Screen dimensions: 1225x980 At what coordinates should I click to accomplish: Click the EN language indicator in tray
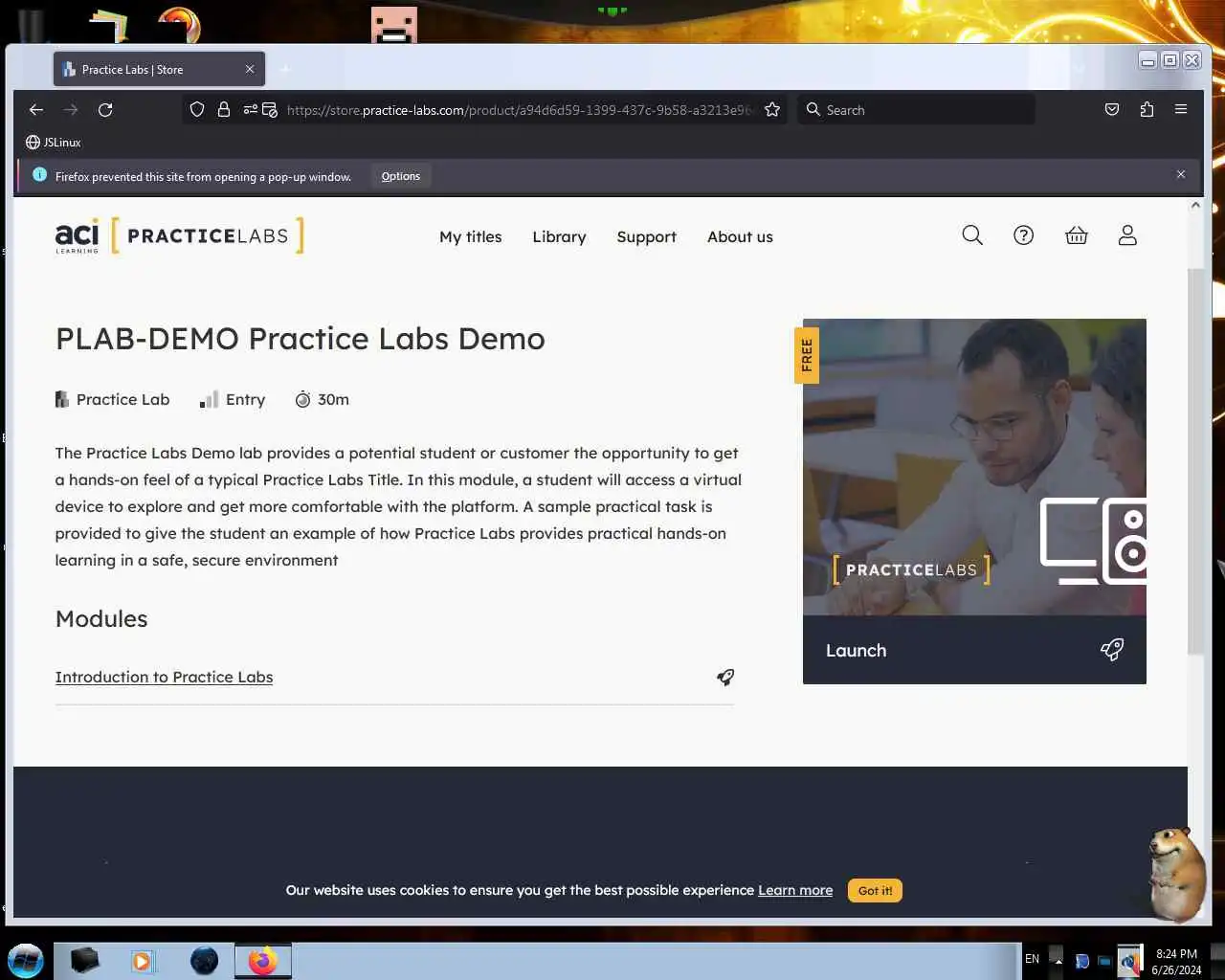[1032, 959]
